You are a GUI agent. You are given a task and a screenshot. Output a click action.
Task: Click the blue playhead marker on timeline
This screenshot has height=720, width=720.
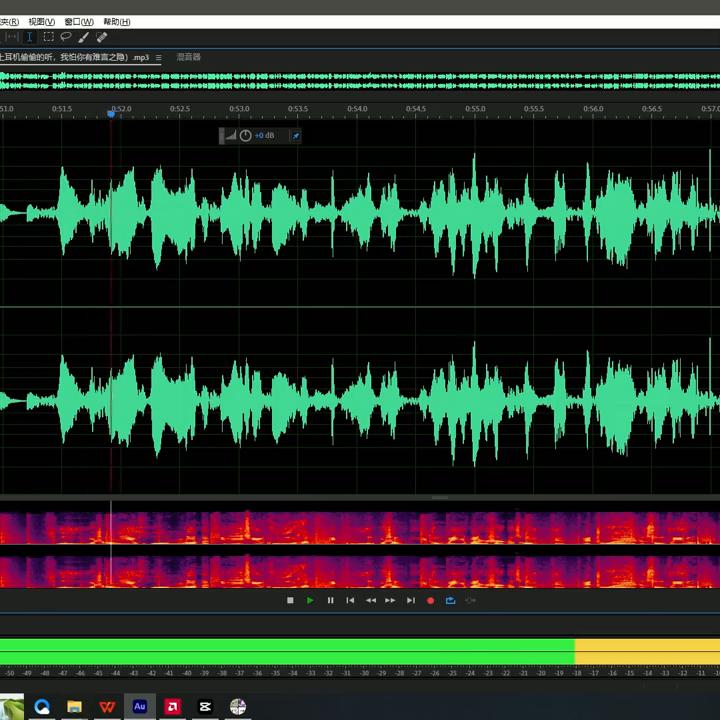(x=111, y=113)
